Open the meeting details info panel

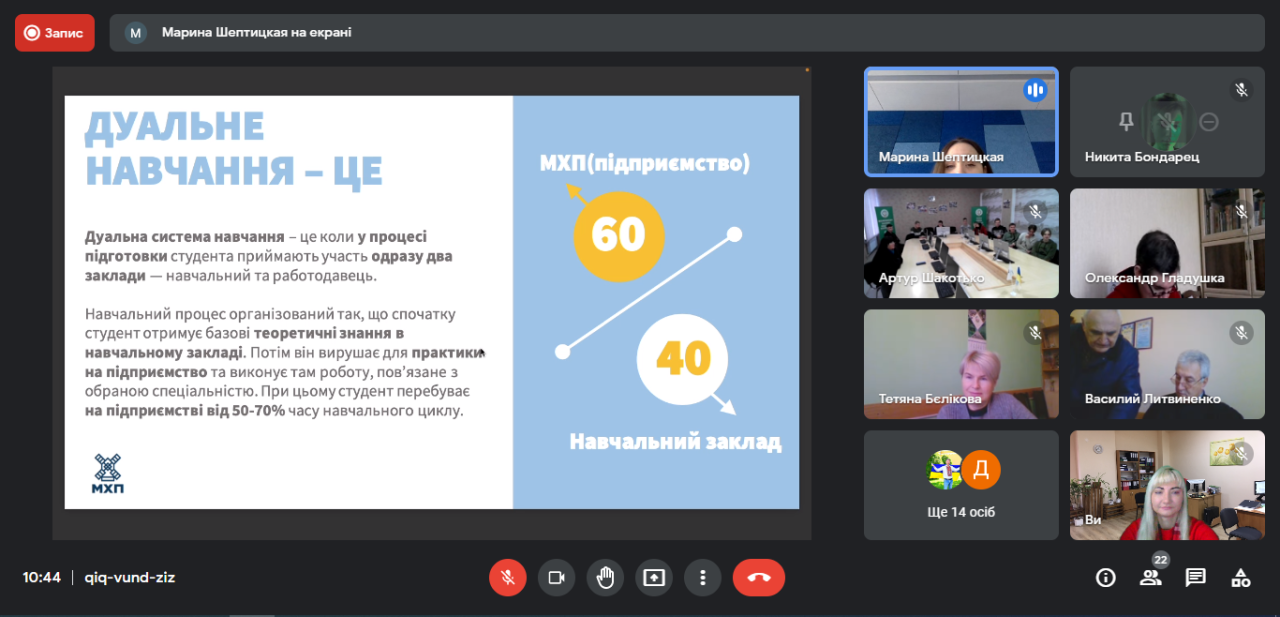tap(1105, 577)
